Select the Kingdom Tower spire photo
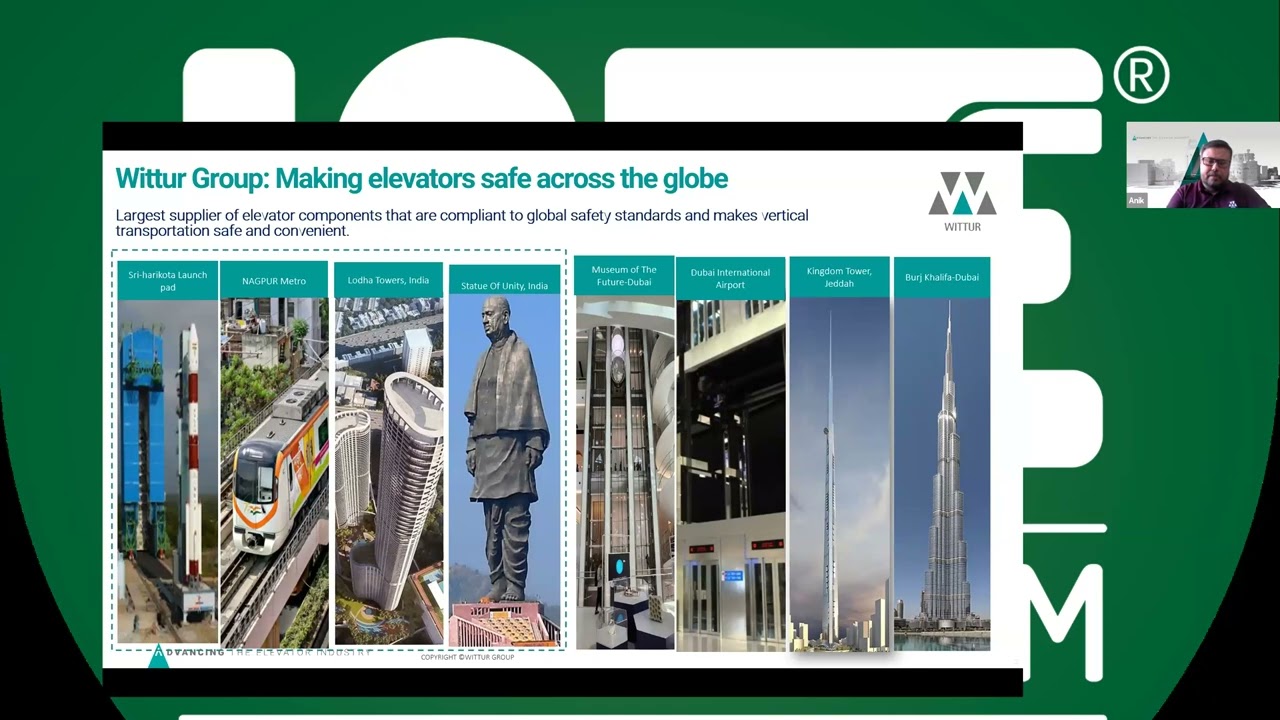 click(x=839, y=475)
